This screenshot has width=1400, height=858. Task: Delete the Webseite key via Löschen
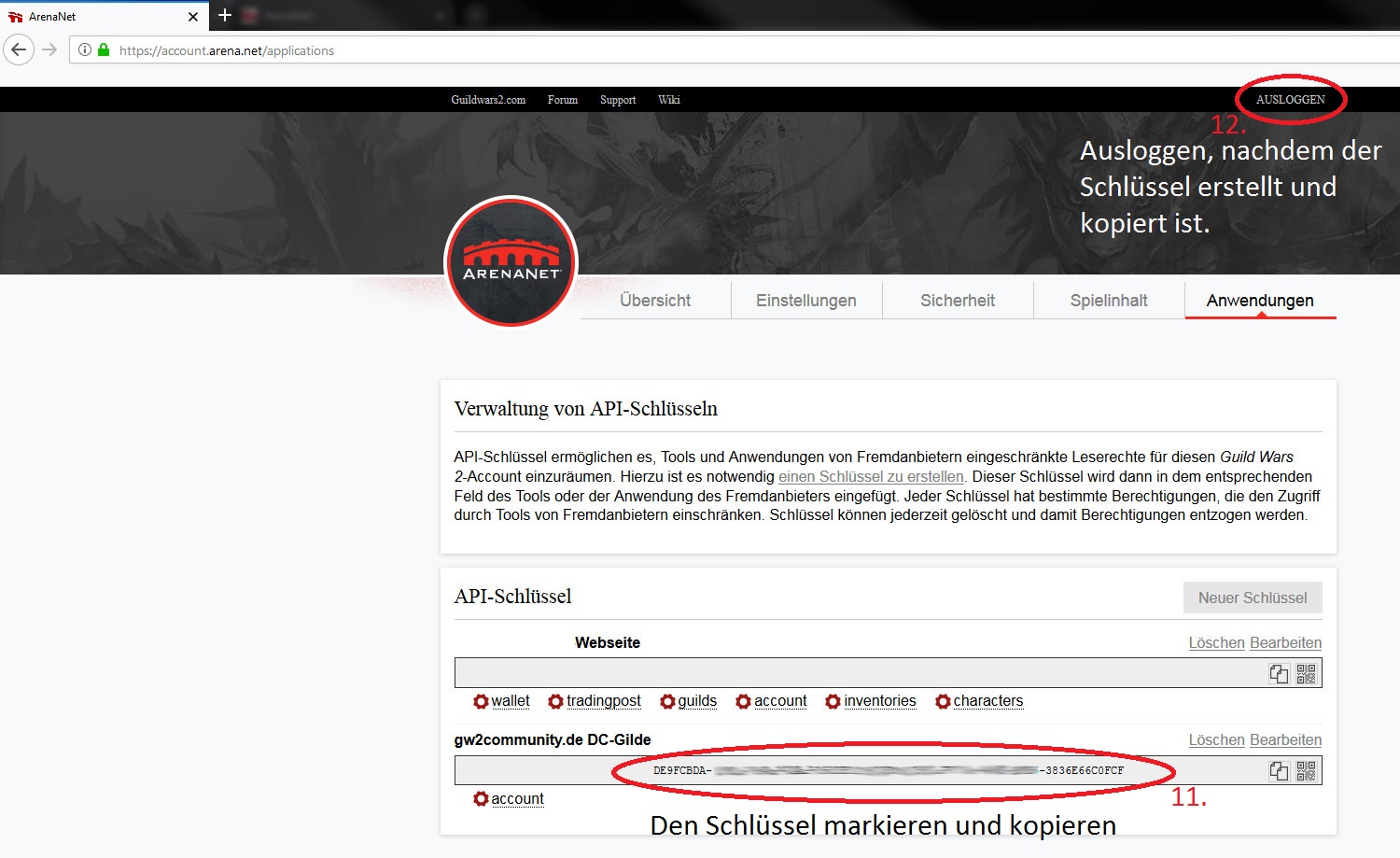point(1216,642)
